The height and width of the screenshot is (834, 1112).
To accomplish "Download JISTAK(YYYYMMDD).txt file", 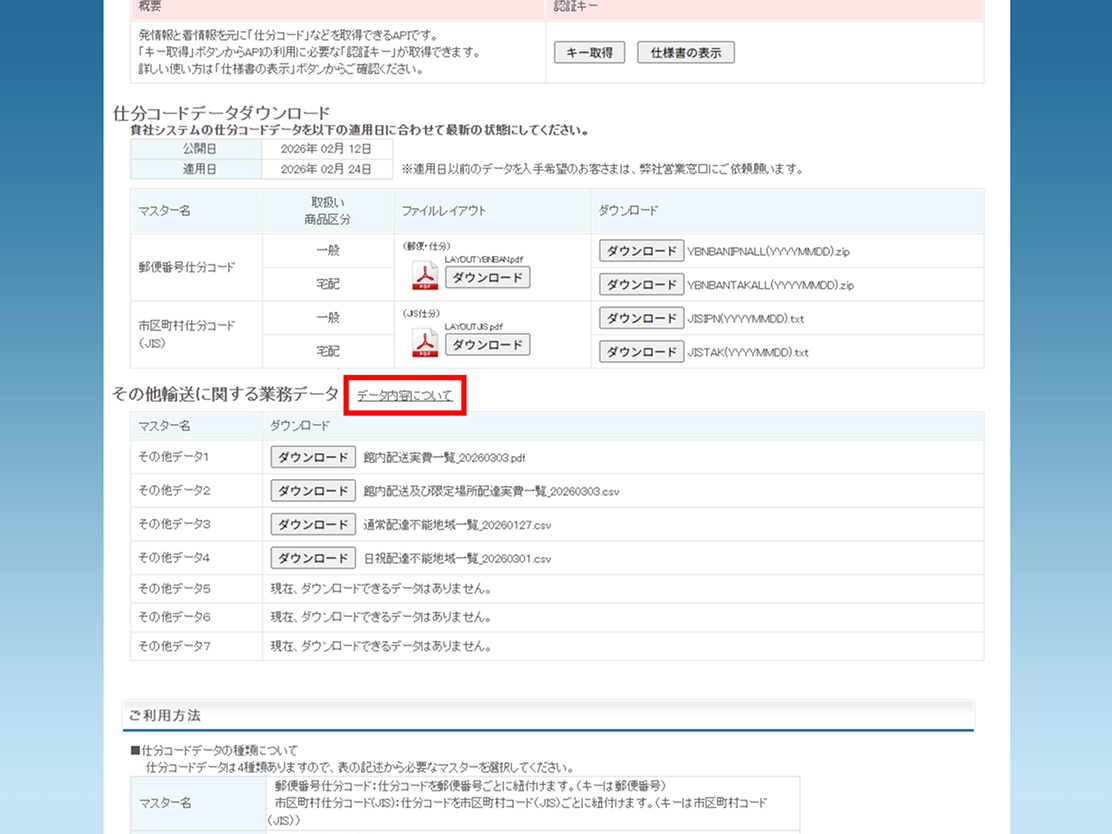I will point(642,352).
